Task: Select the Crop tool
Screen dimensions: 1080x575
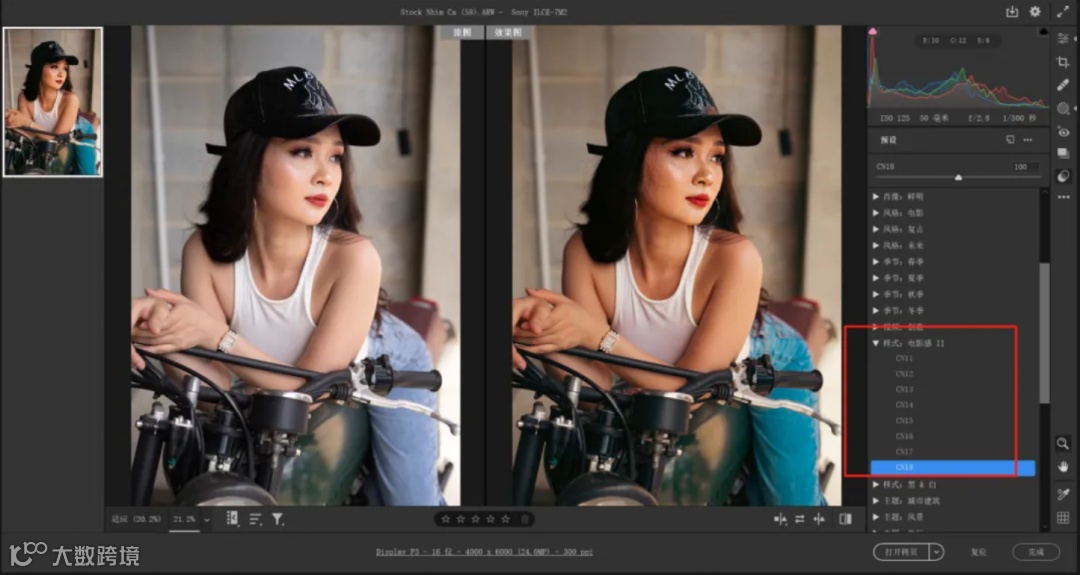Action: pyautogui.click(x=1063, y=62)
